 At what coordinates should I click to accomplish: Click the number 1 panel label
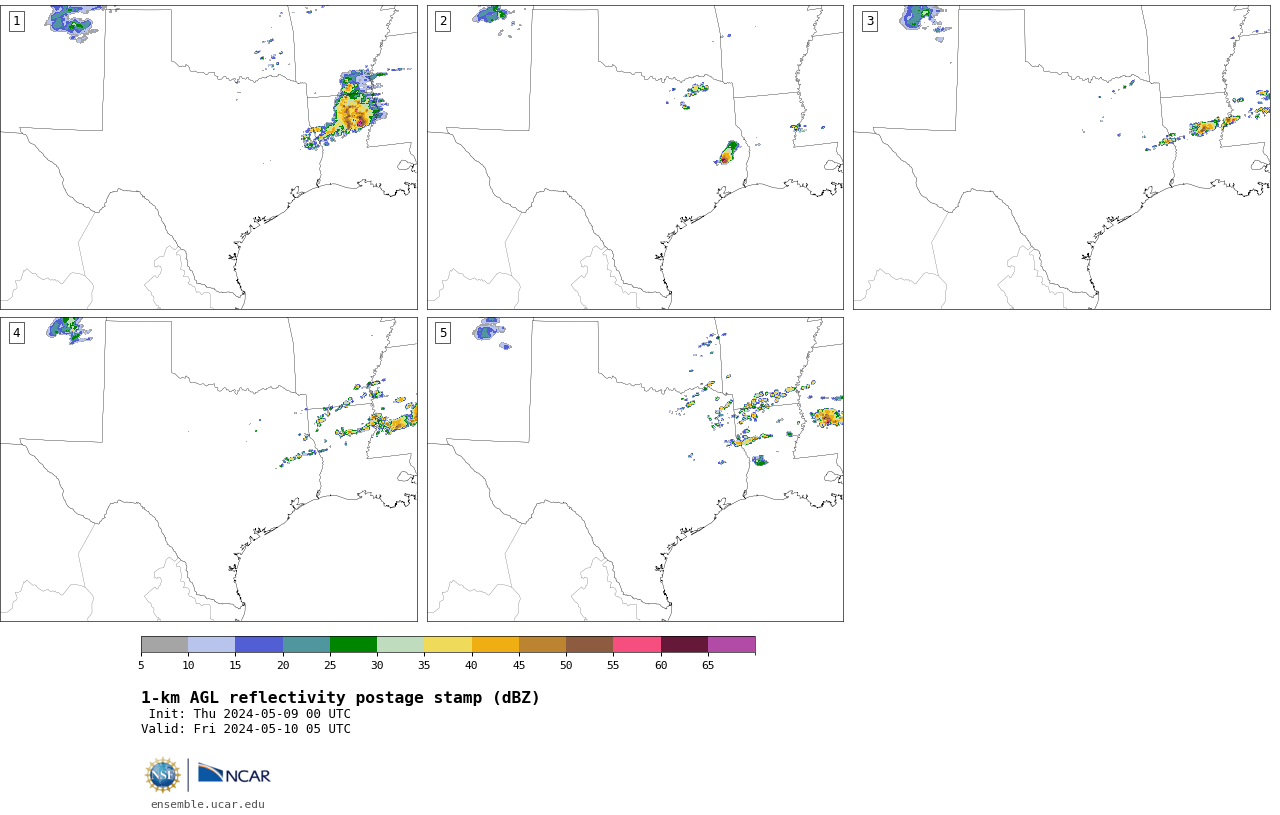click(x=16, y=21)
